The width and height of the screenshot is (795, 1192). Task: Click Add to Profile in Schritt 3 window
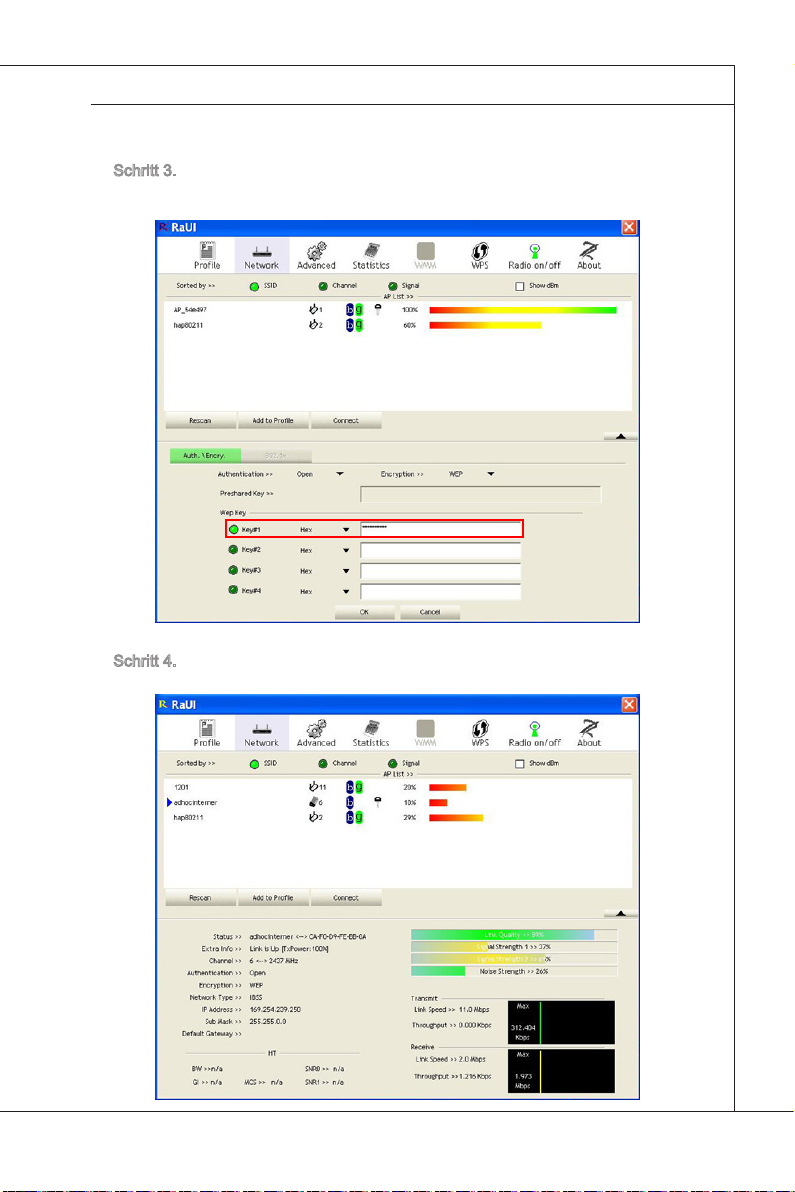(x=273, y=420)
